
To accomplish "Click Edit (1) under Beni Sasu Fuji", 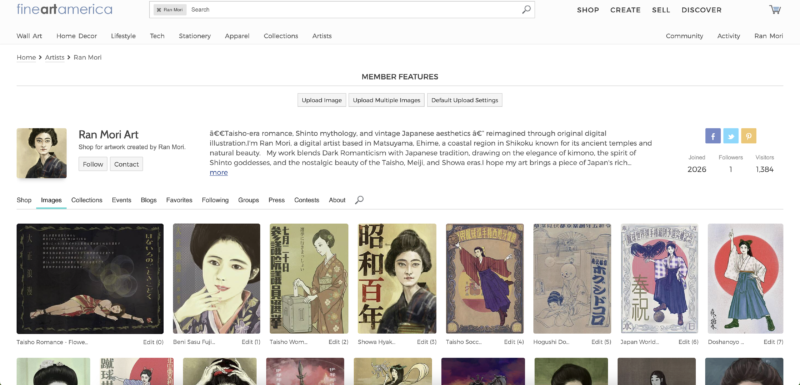I will click(x=251, y=342).
